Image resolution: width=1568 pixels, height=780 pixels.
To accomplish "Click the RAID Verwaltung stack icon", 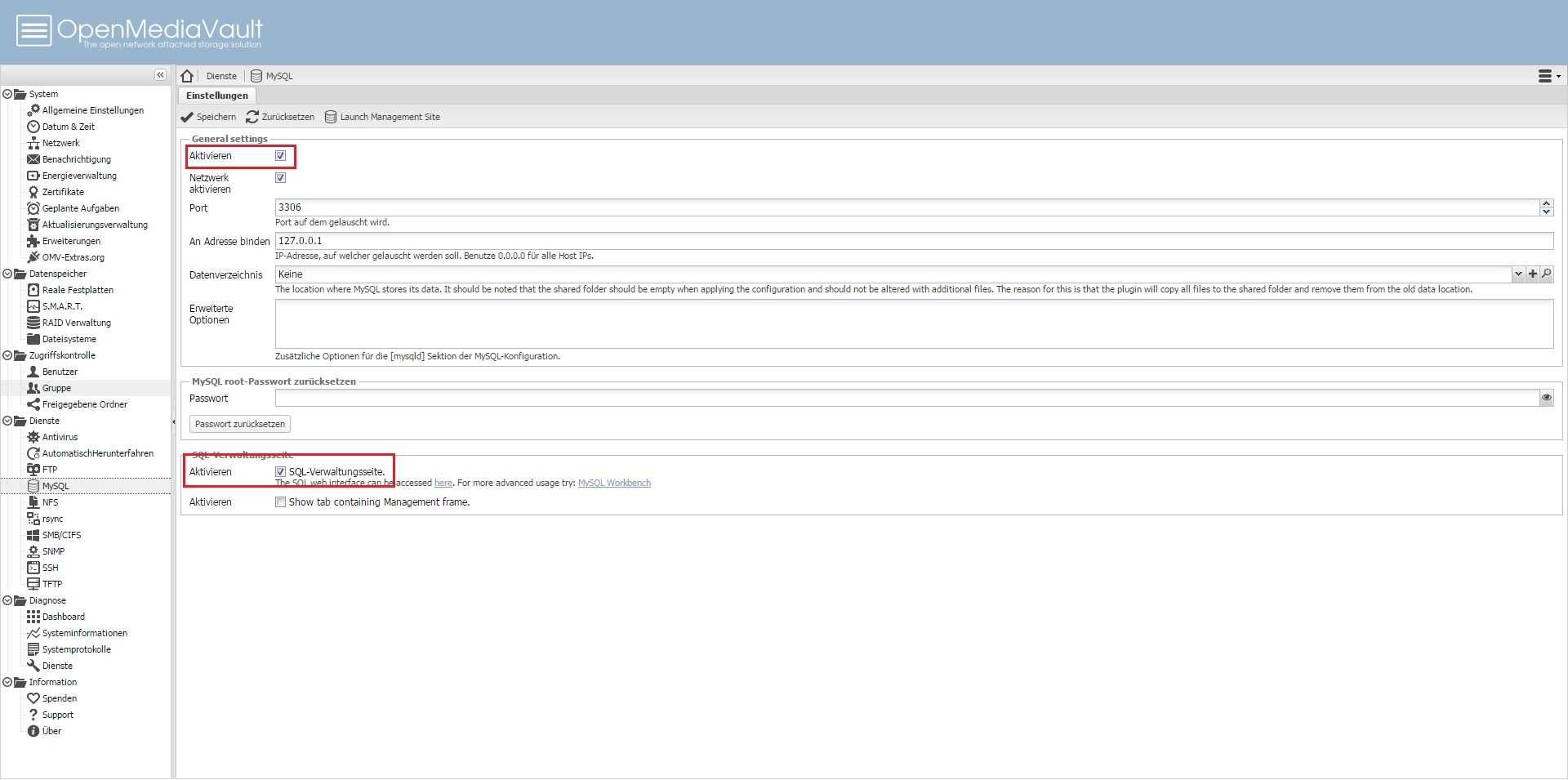I will (33, 323).
